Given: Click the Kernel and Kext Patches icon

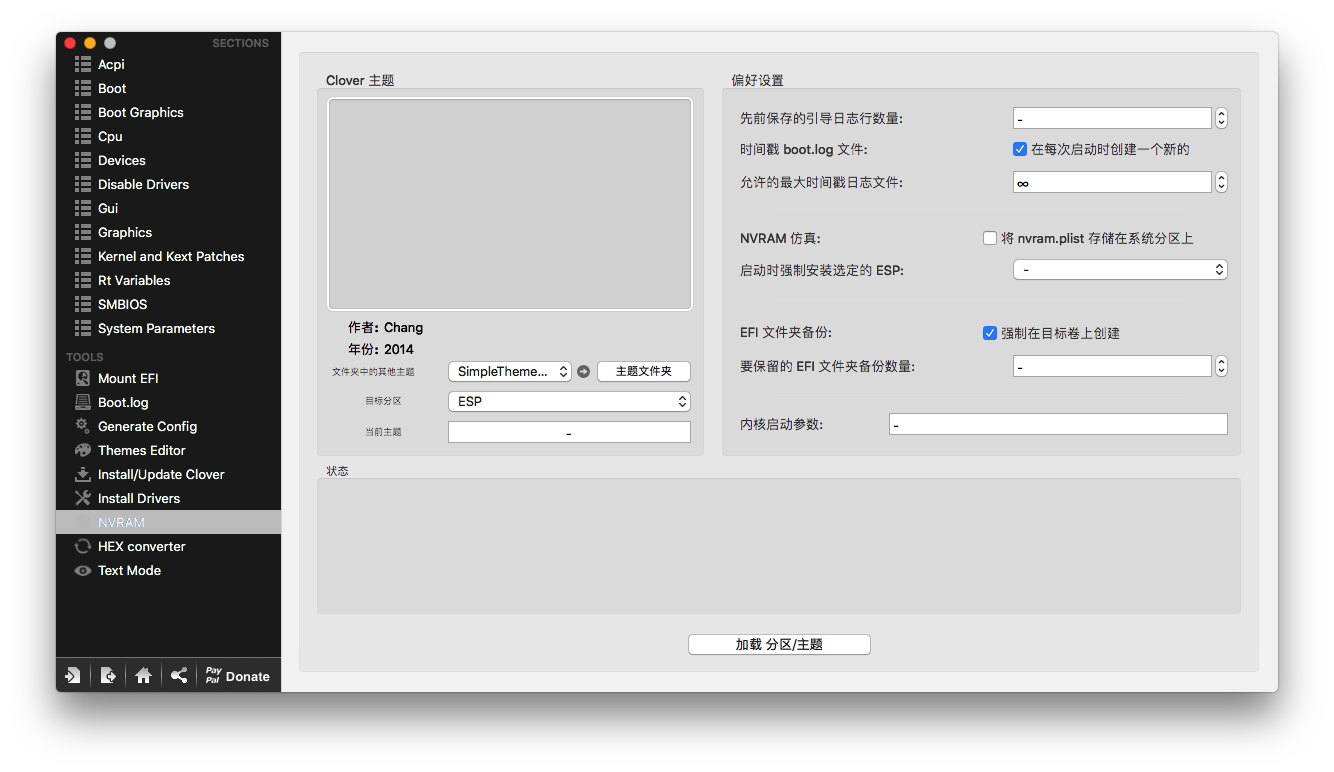Looking at the screenshot, I should (83, 256).
